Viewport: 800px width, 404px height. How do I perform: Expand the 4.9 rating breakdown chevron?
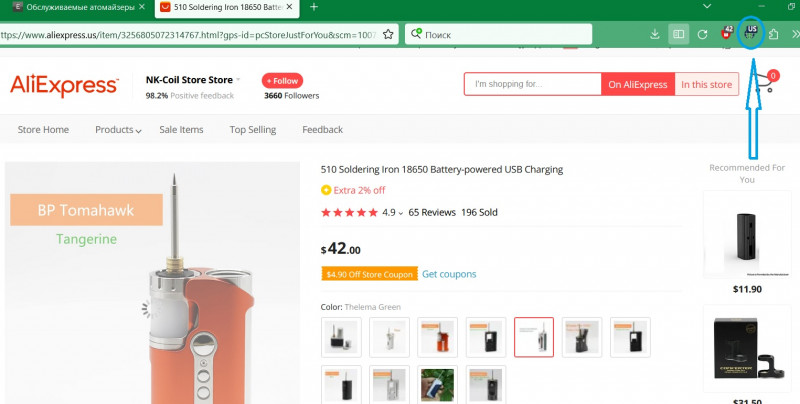click(401, 213)
